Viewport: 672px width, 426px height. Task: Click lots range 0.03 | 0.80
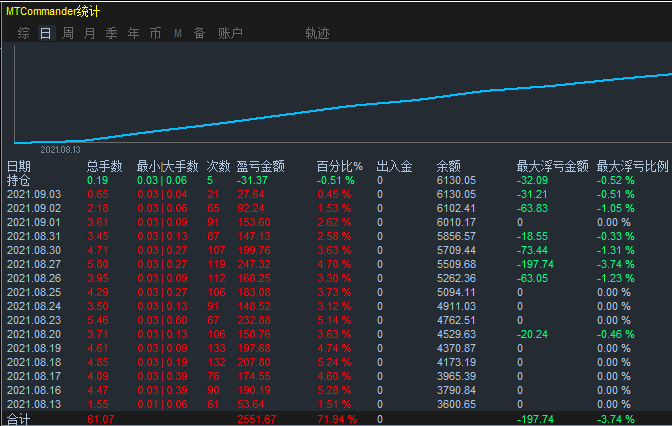[x=162, y=321]
